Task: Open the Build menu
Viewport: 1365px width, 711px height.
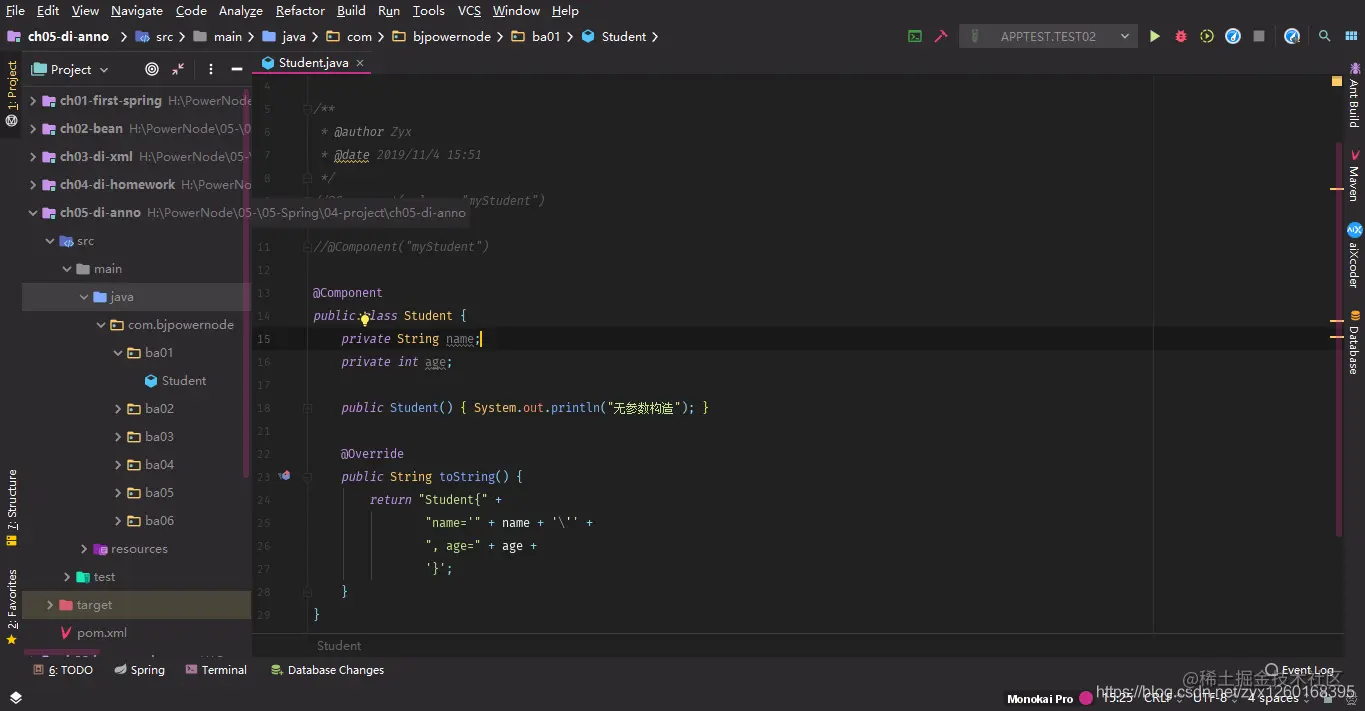Action: point(351,11)
